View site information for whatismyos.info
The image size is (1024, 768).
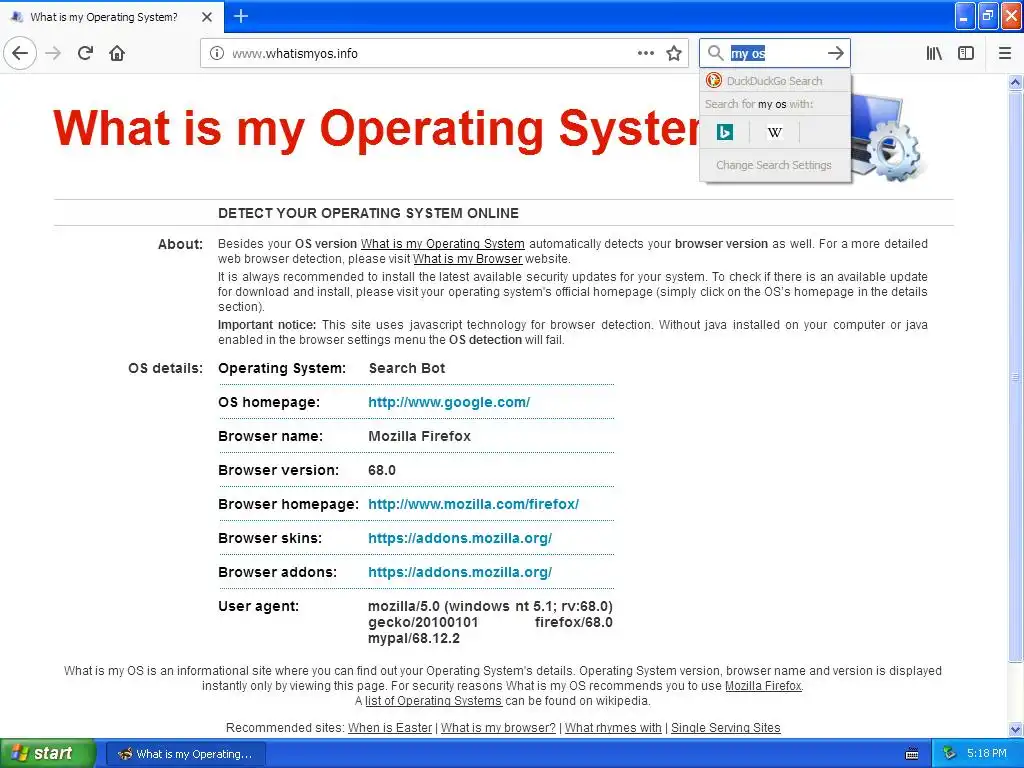point(216,54)
